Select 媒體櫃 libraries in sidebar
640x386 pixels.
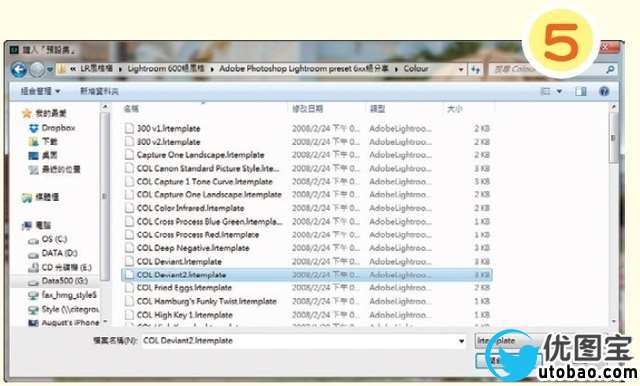[x=41, y=197]
